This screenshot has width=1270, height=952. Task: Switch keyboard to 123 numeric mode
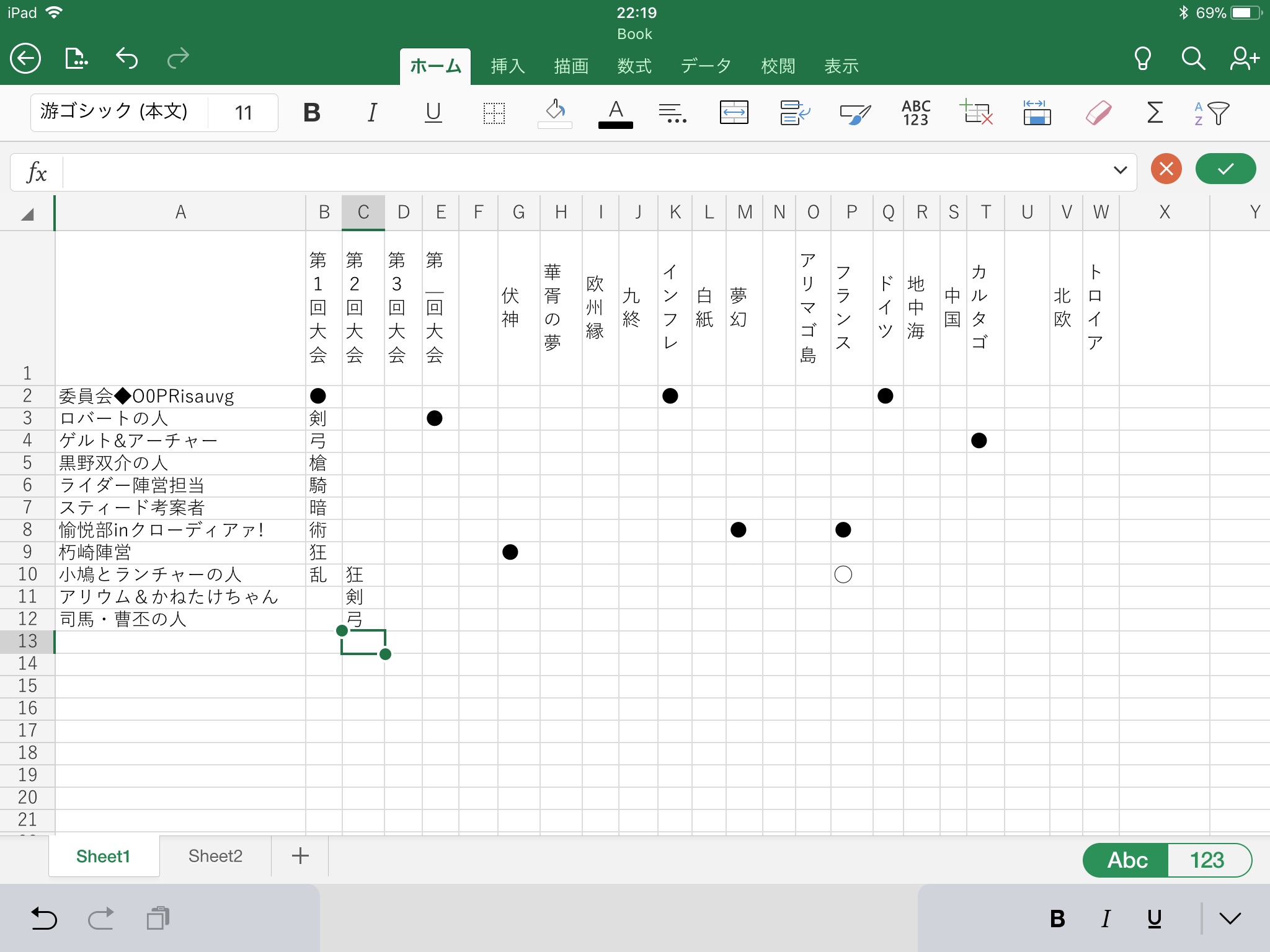click(1207, 860)
